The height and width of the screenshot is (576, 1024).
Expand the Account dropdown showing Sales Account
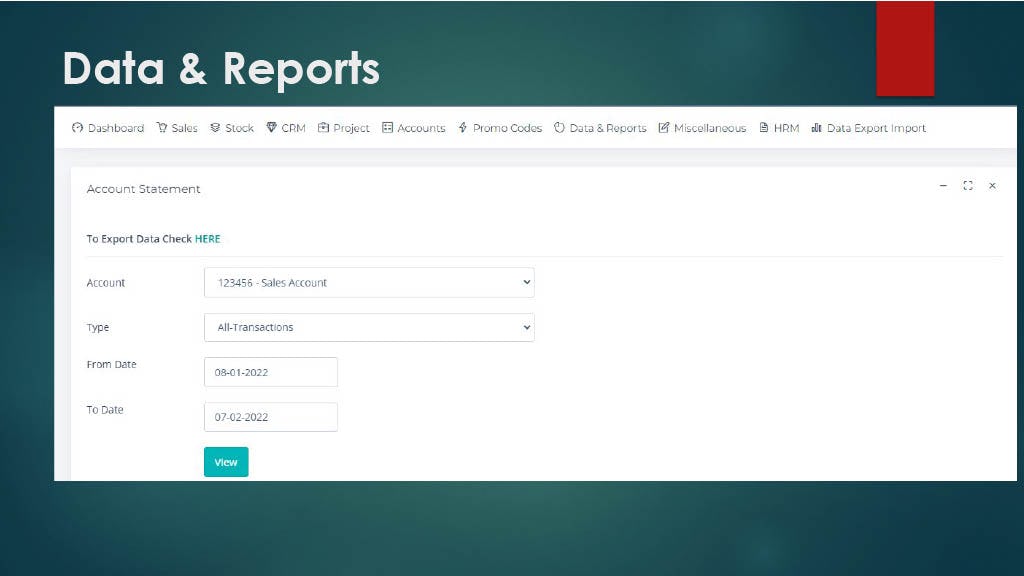point(368,282)
